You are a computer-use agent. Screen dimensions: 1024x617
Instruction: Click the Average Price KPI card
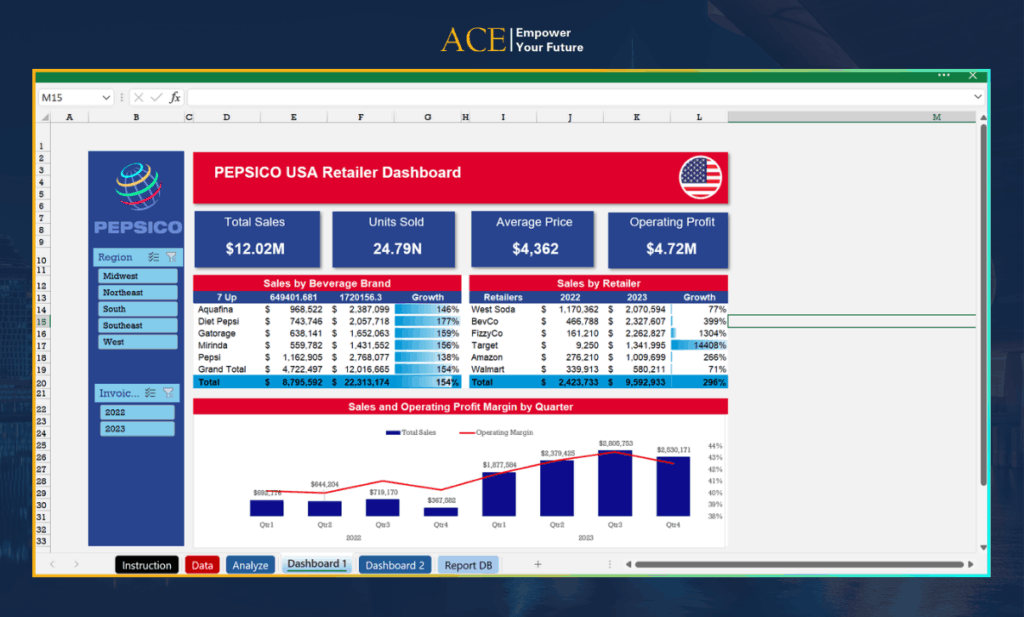click(532, 239)
